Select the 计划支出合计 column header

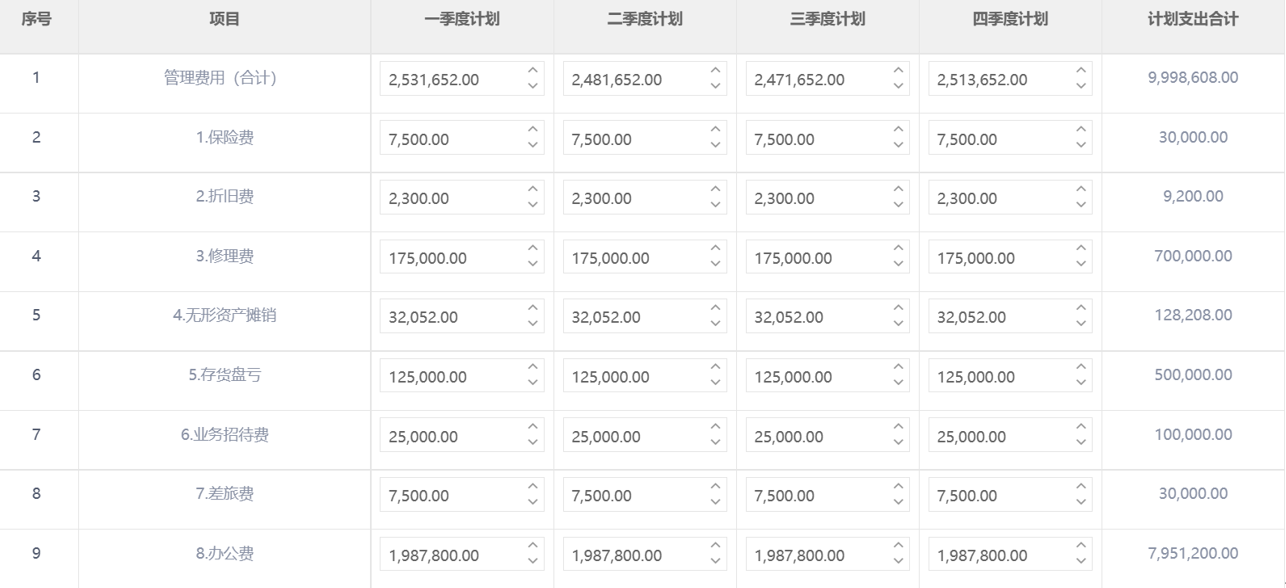point(1193,19)
